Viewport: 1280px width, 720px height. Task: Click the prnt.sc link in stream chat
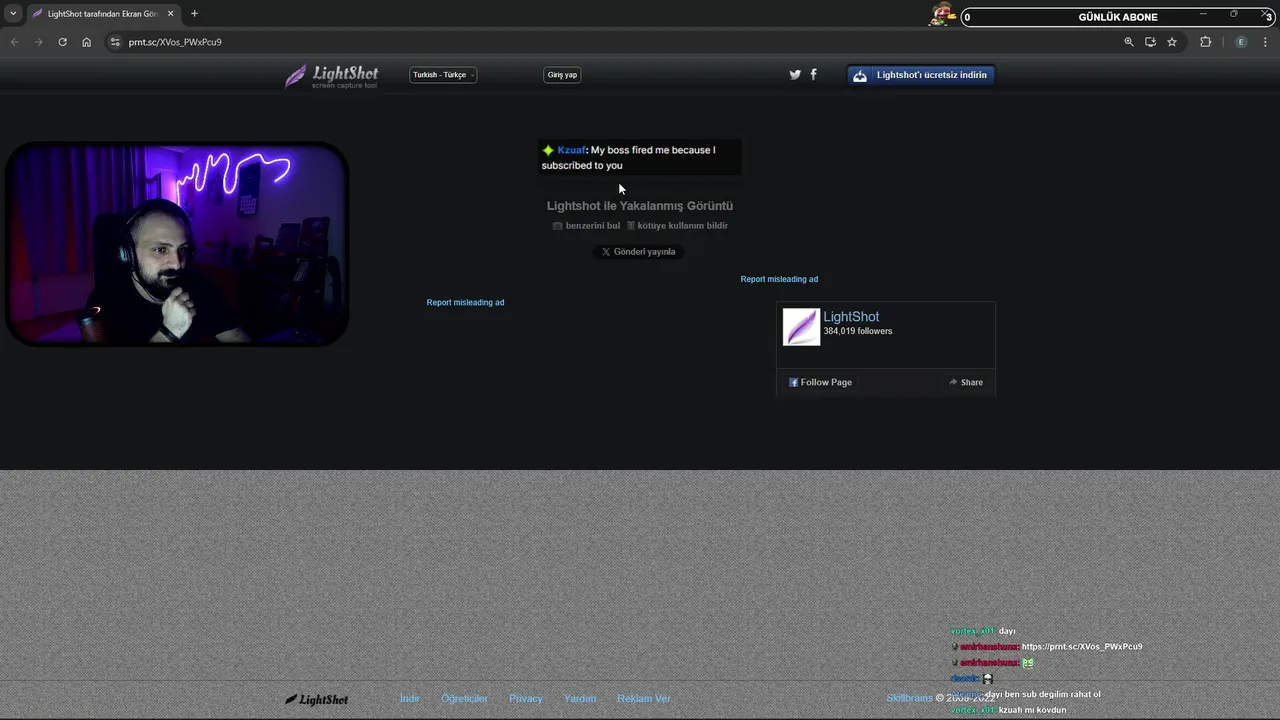tap(1082, 647)
